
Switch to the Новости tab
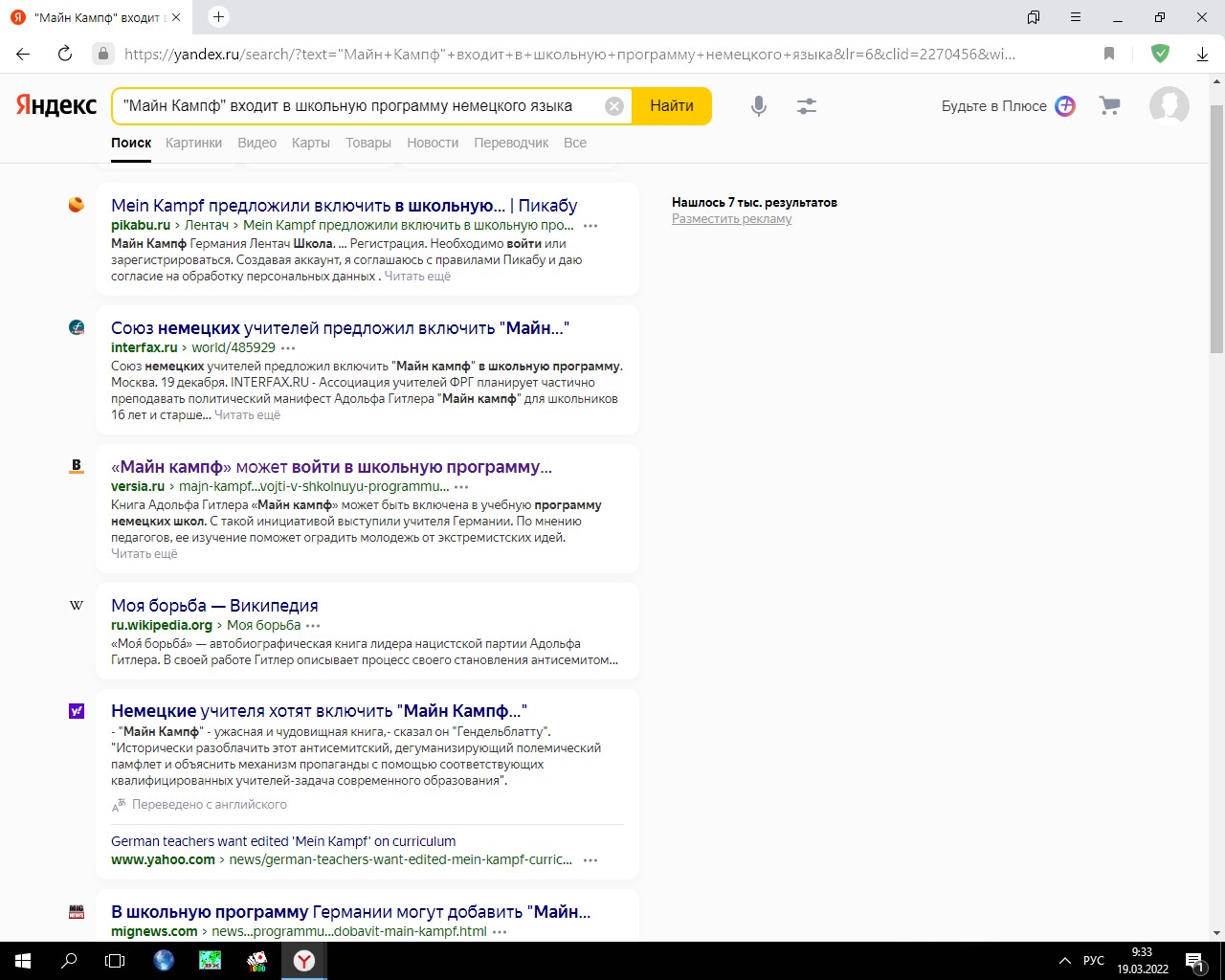click(x=433, y=143)
